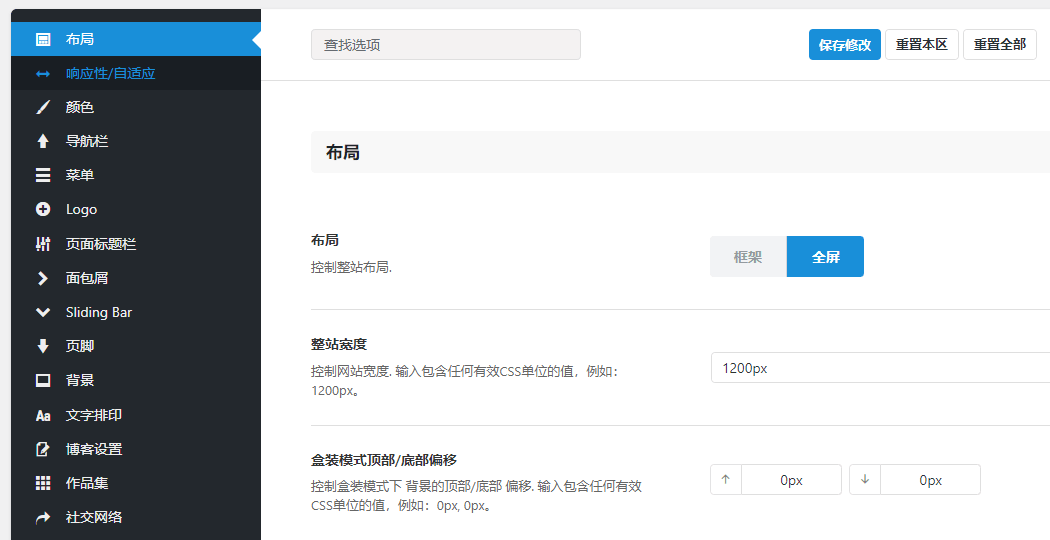Click the 重置全部 button

tap(999, 45)
